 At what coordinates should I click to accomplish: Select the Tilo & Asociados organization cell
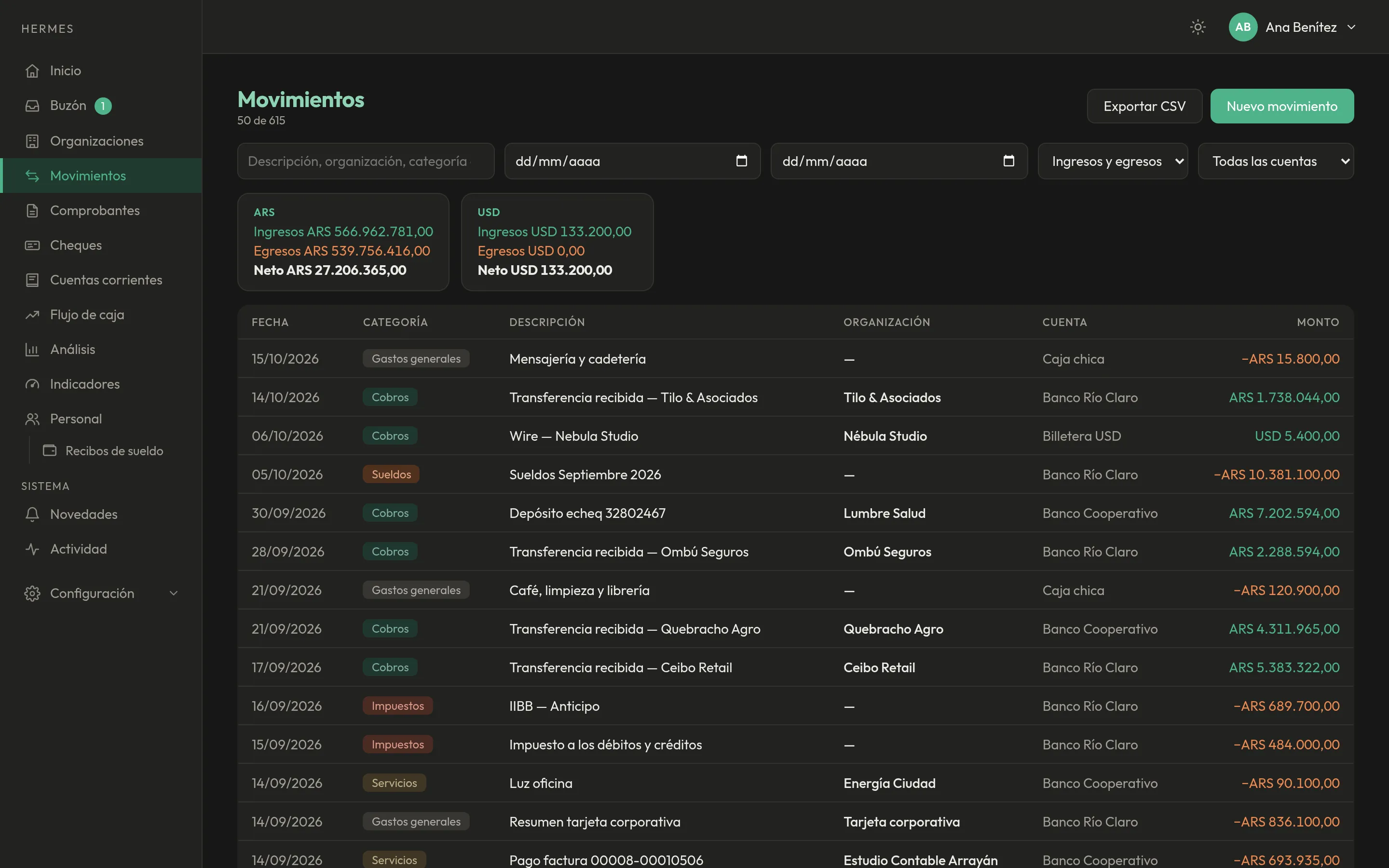coord(892,397)
